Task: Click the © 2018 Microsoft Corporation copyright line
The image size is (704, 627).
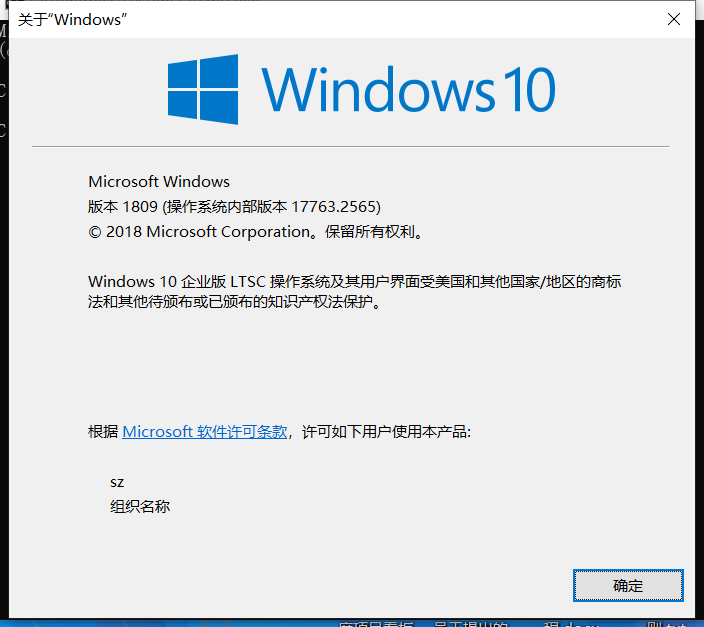Action: pyautogui.click(x=255, y=232)
